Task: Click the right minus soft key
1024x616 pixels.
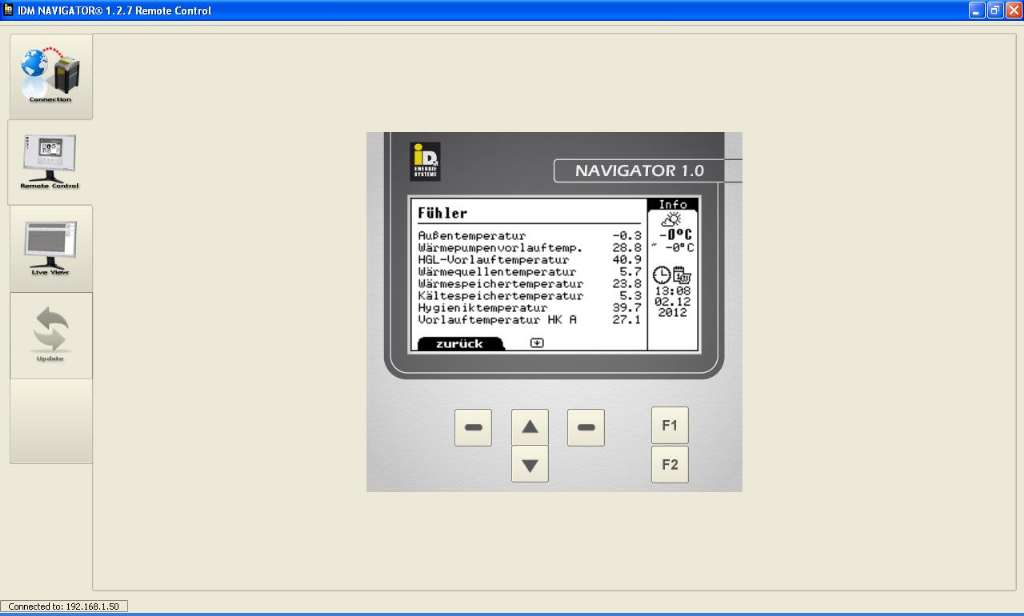Action: coord(586,428)
